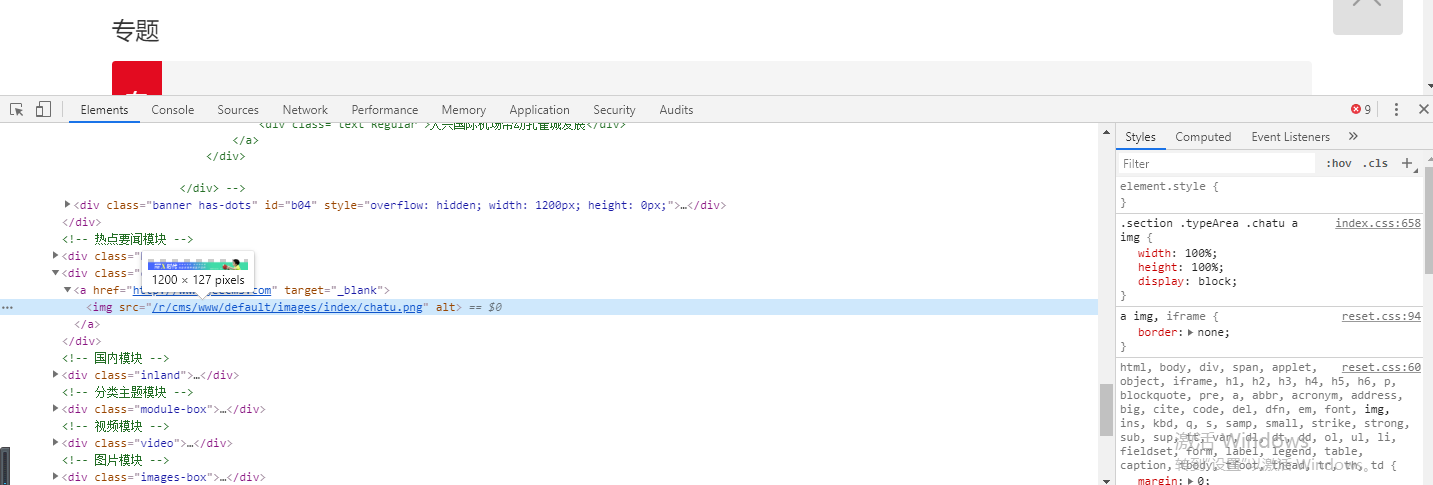This screenshot has height=485, width=1433.
Task: Switch to the Computed styles tab
Action: (x=1203, y=137)
